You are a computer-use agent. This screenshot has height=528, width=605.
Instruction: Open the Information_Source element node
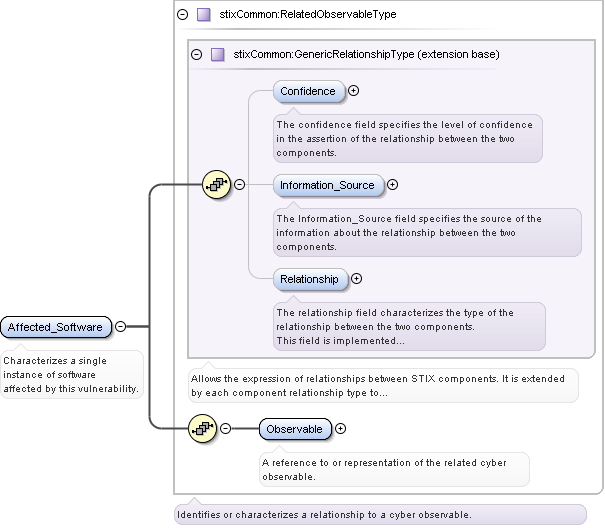(327, 185)
